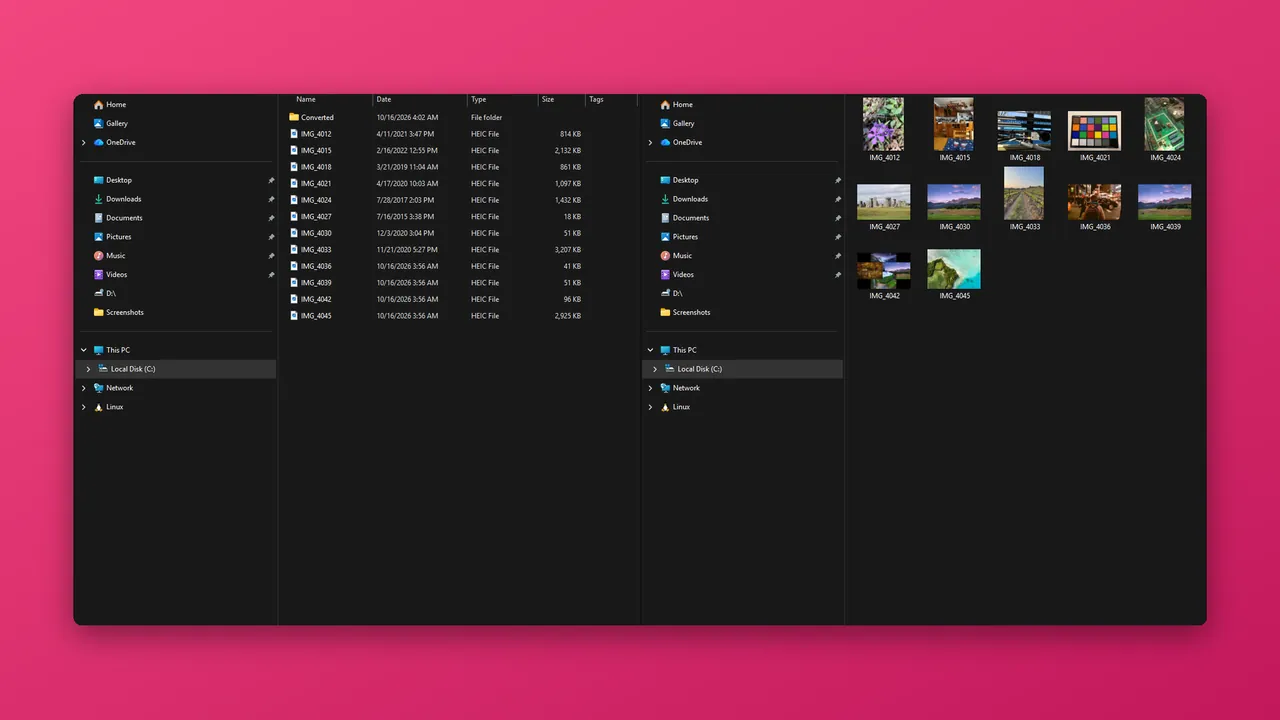Click the Network icon in the thumbnail-view window

[665, 388]
